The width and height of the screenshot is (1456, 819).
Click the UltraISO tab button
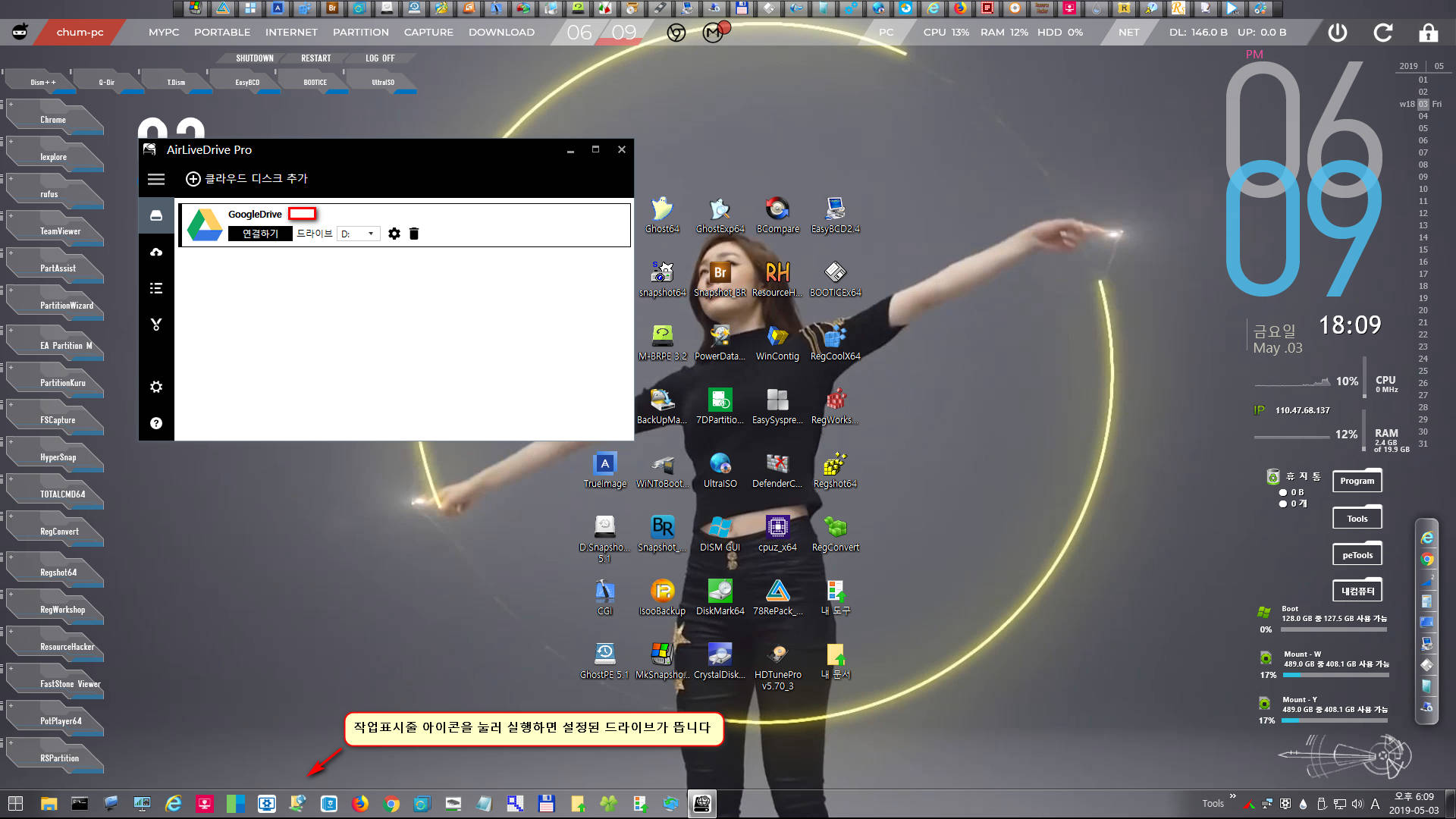pos(383,82)
